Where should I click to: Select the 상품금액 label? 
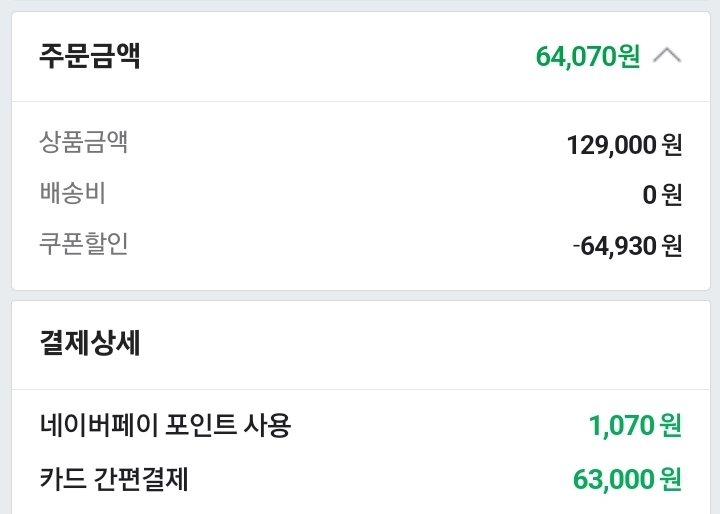(84, 143)
